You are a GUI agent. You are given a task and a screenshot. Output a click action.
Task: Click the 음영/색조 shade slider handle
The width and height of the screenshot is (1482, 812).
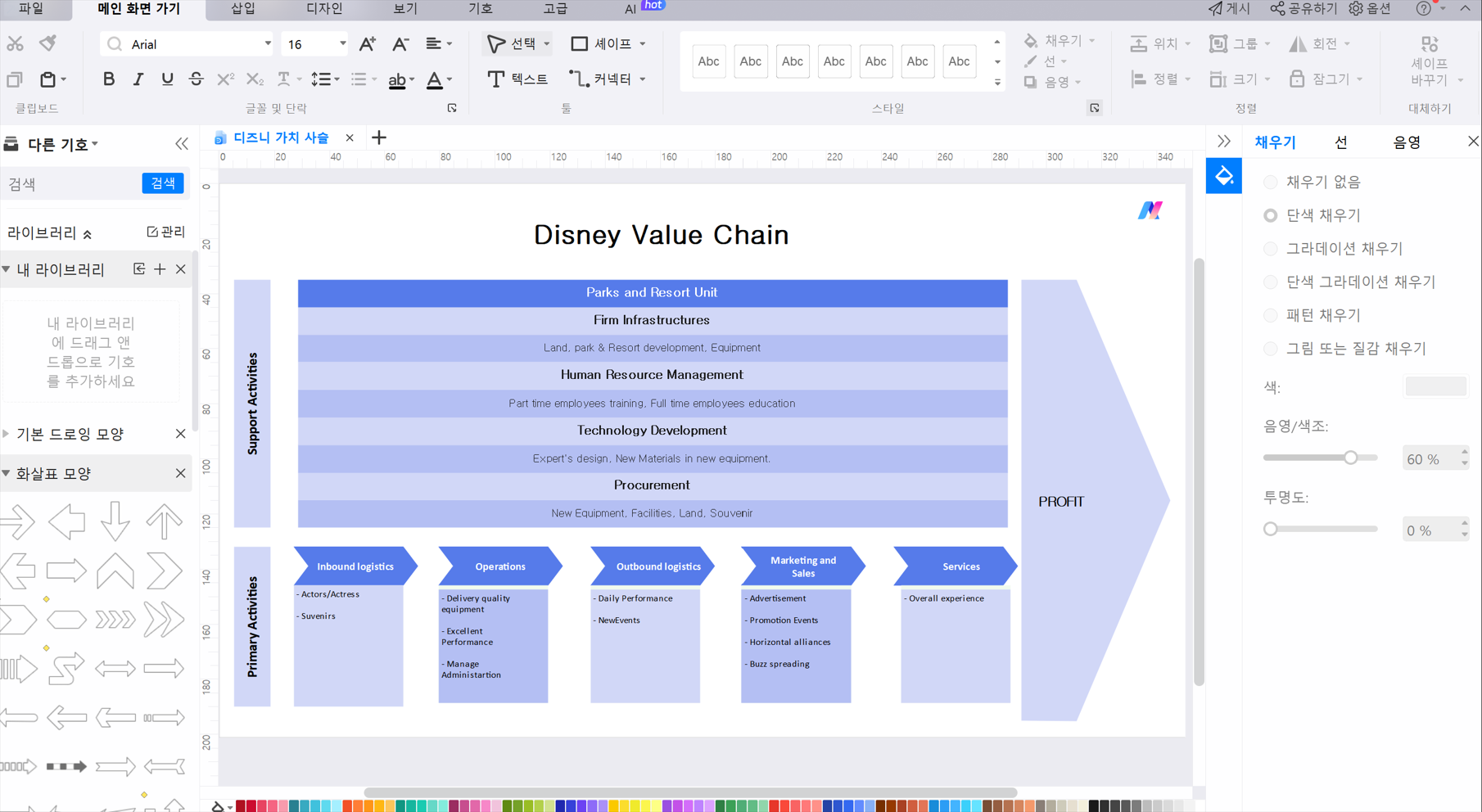1351,458
